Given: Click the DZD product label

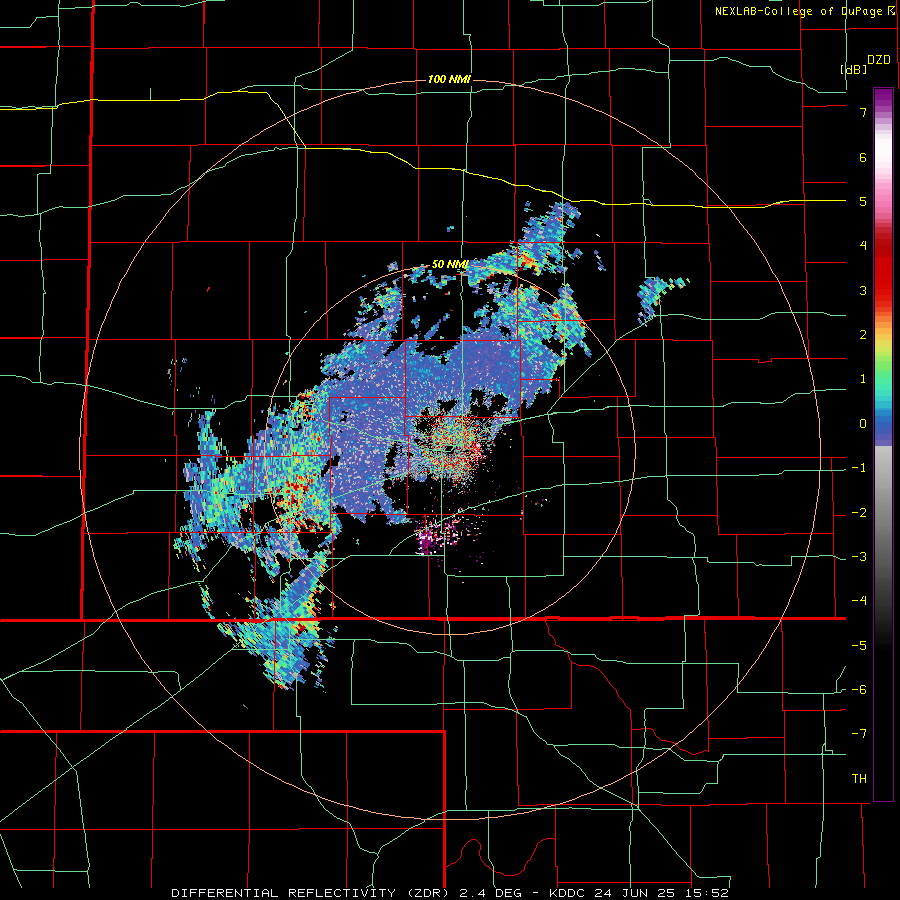Looking at the screenshot, I should tap(879, 60).
